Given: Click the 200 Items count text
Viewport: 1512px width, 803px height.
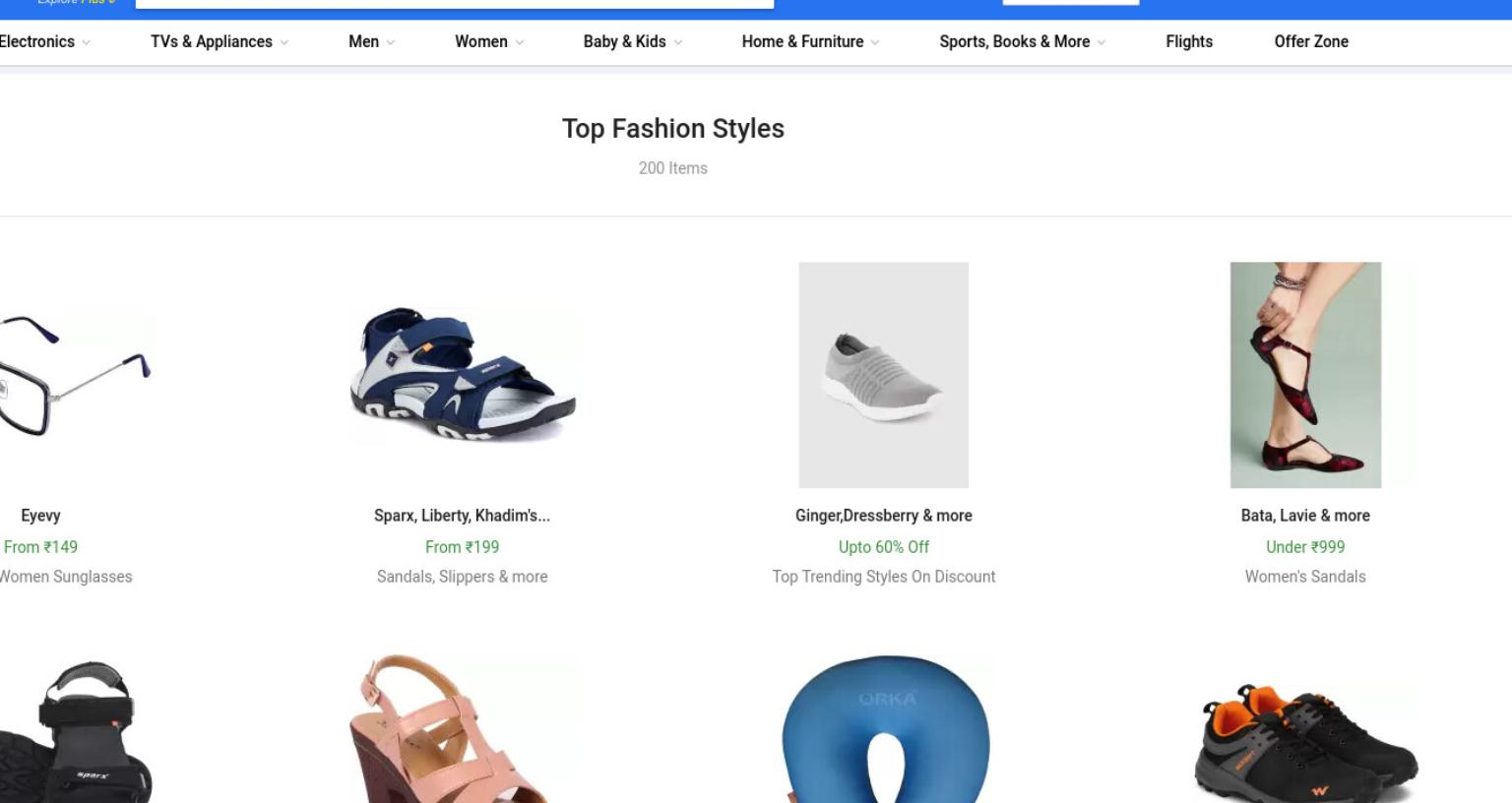Looking at the screenshot, I should [673, 168].
